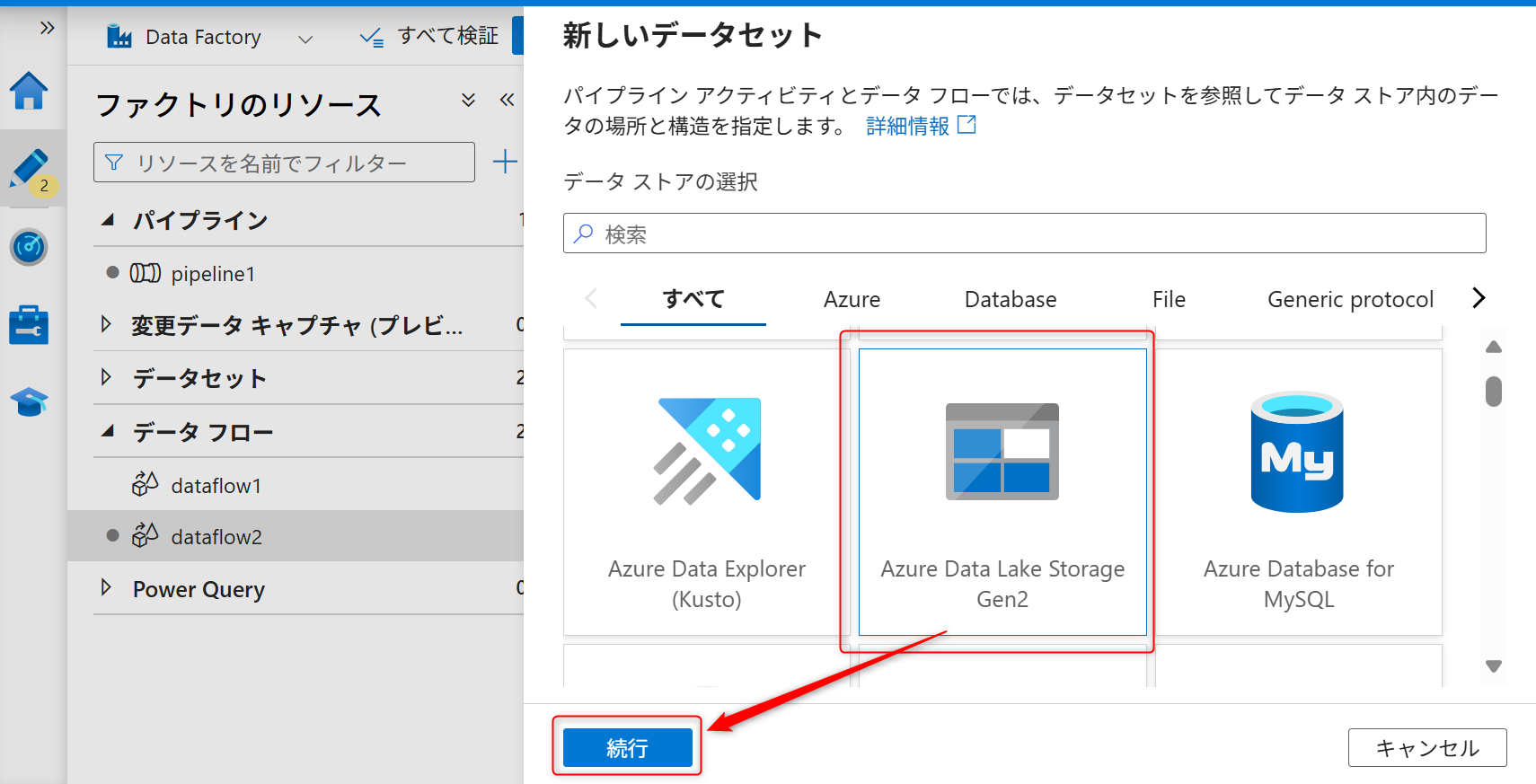Screen dimensions: 1536x784
Task: Click リソースを名前でフィルター filter field
Action: point(284,163)
